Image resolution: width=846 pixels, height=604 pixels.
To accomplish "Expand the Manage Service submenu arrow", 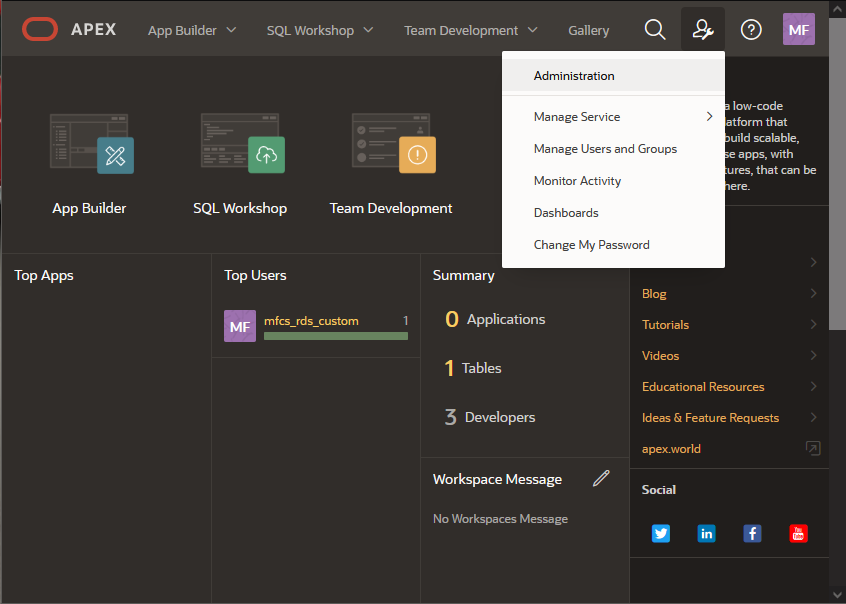I will 709,117.
